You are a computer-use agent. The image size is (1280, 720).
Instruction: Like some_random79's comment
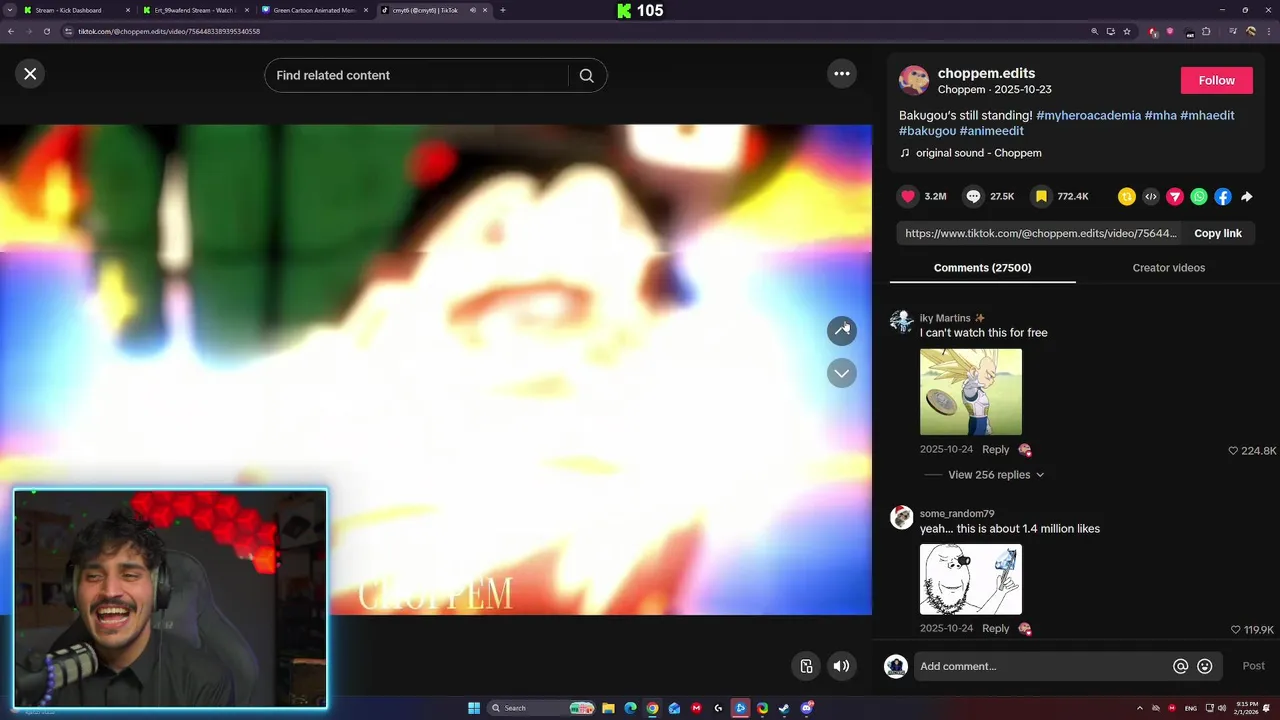click(x=1236, y=630)
